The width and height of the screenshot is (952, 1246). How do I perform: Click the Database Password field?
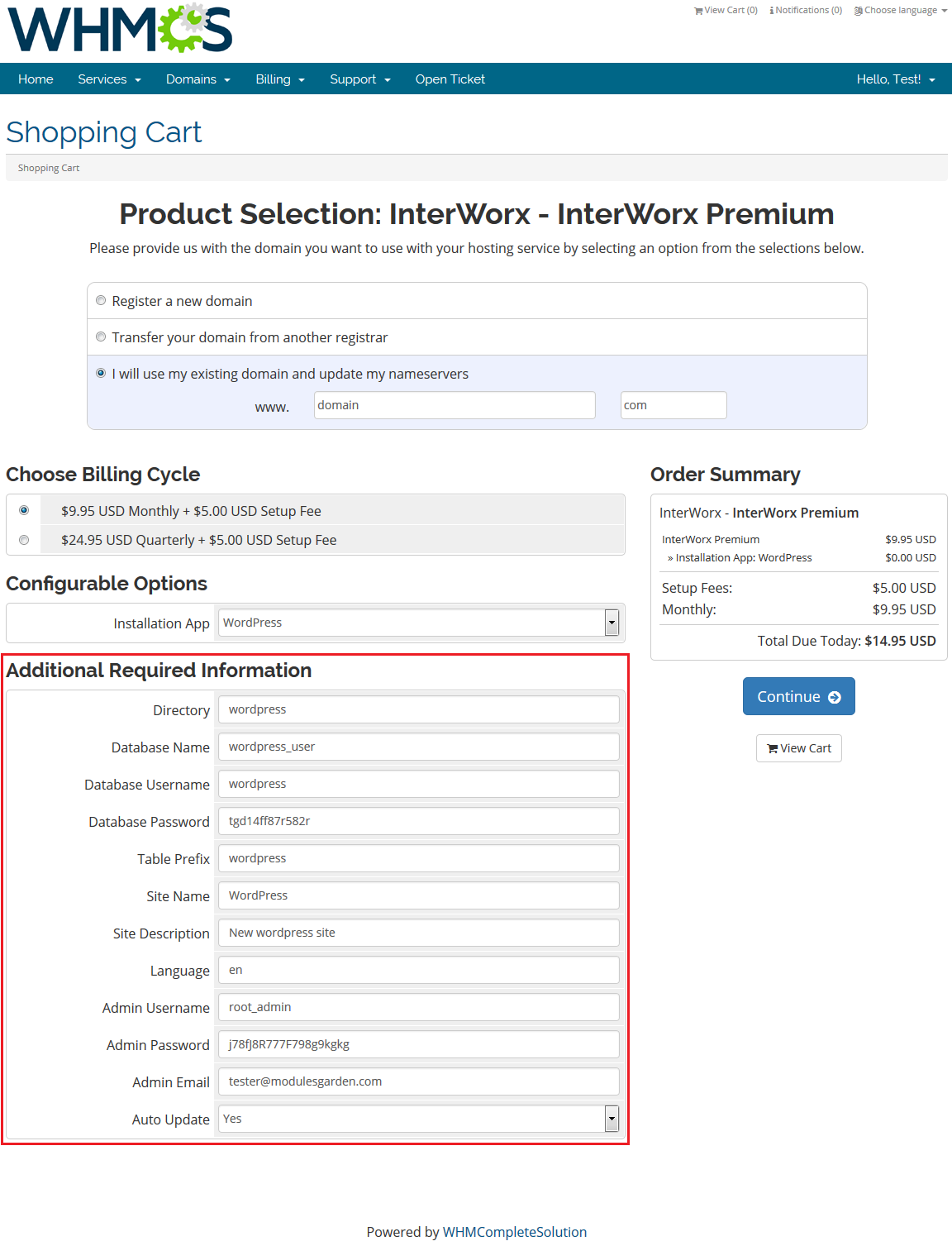point(419,821)
